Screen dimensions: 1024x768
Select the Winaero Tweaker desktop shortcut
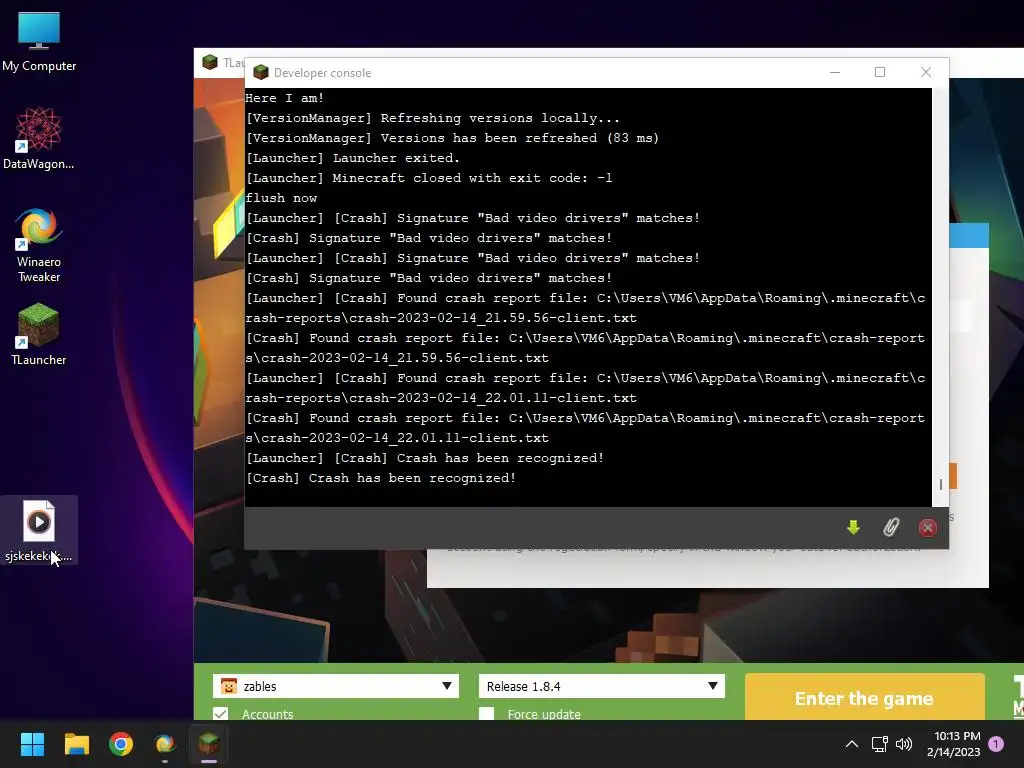[x=39, y=245]
